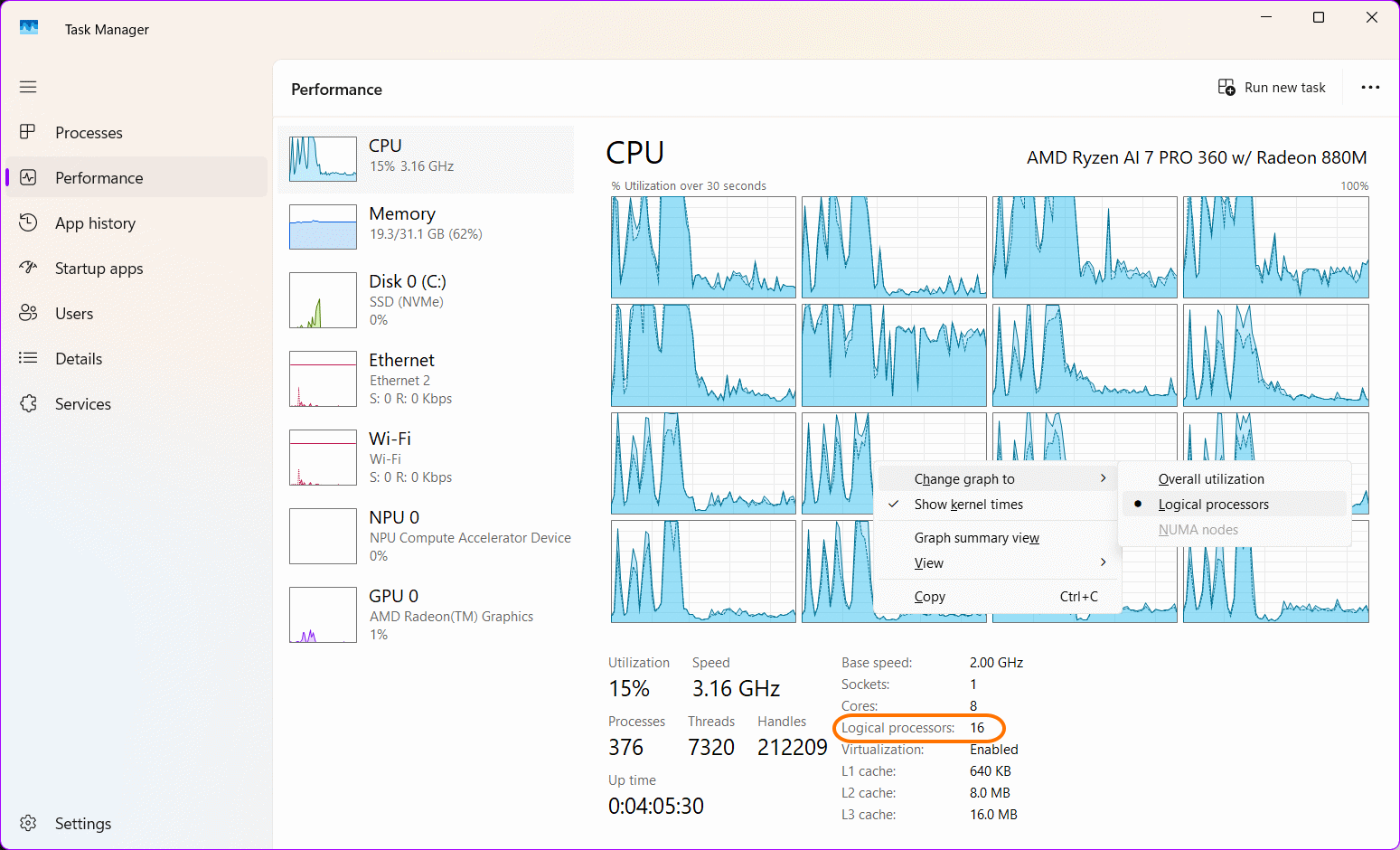Select GPU 0 in performance list

(425, 615)
